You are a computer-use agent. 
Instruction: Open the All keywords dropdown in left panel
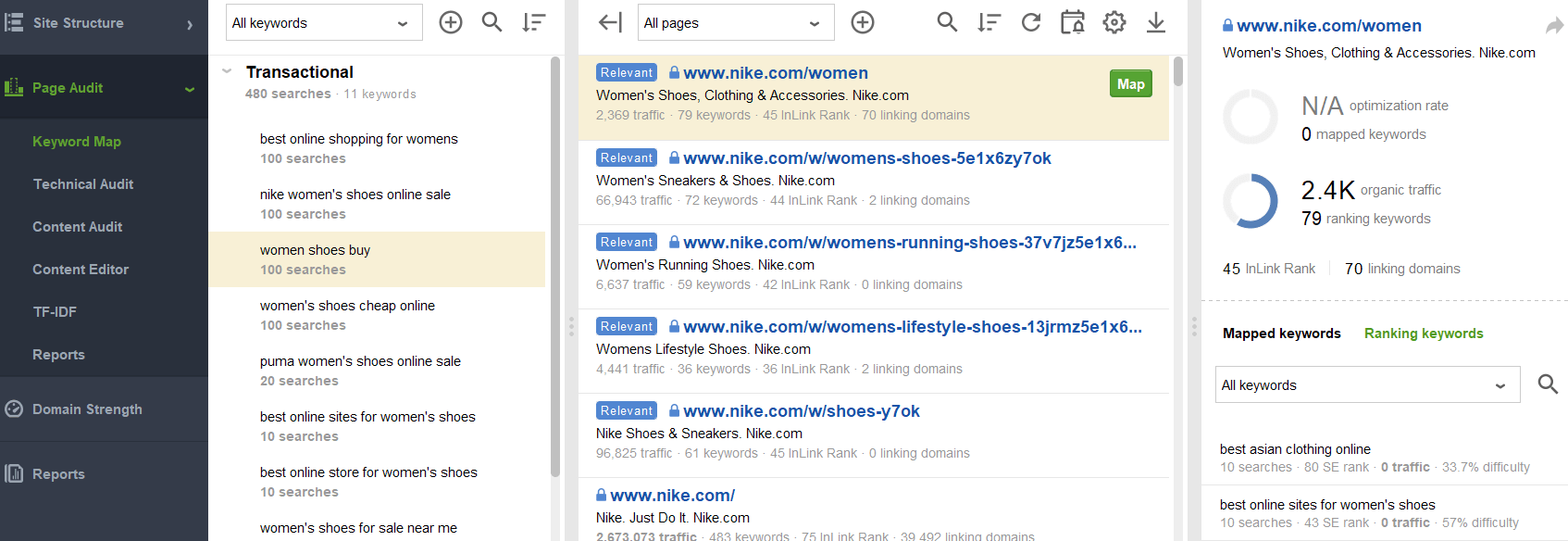(324, 22)
